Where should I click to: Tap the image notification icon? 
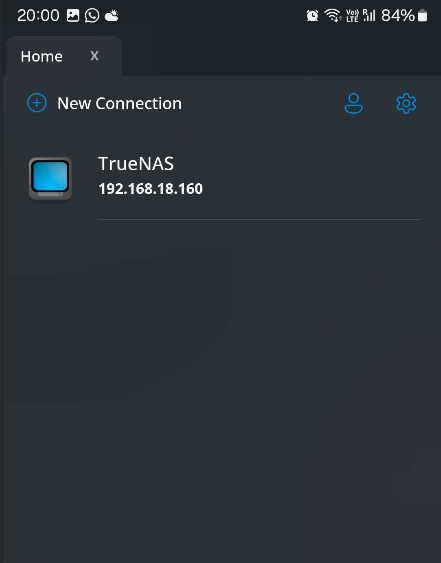[x=73, y=15]
